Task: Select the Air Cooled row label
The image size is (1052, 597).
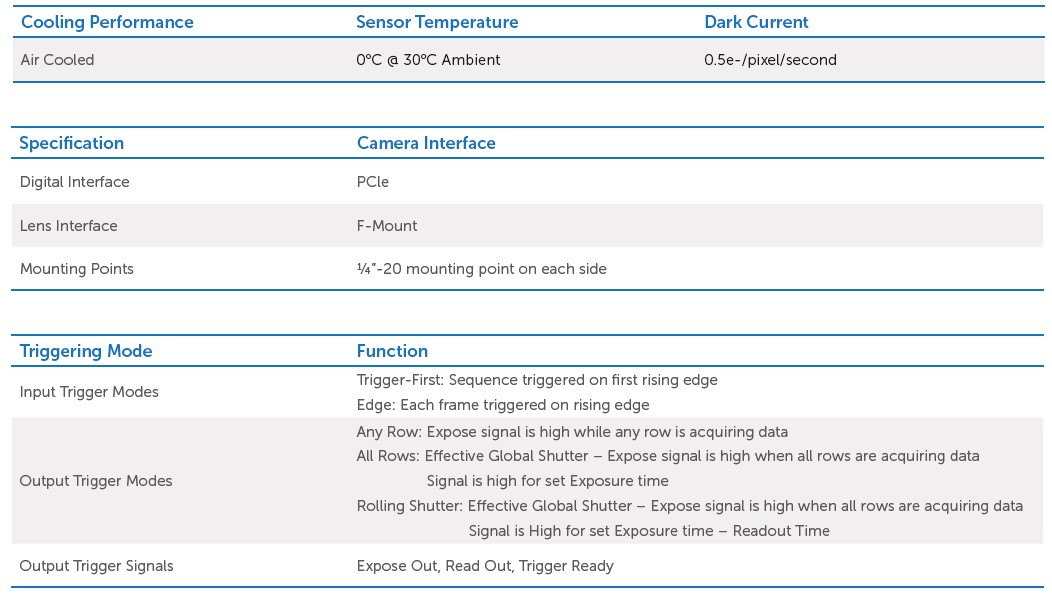Action: click(57, 60)
